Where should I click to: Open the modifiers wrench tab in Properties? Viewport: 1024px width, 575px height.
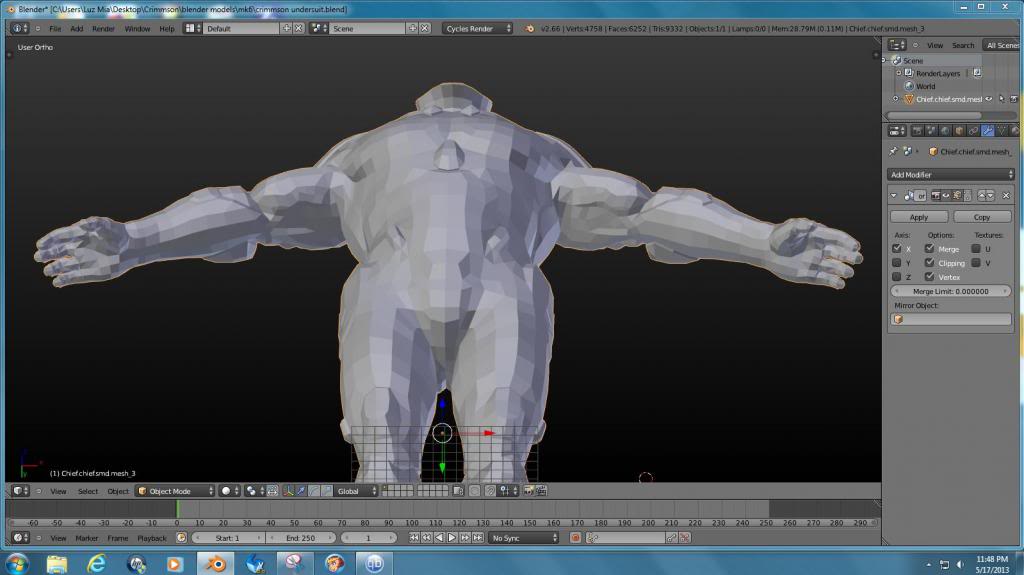tap(988, 131)
